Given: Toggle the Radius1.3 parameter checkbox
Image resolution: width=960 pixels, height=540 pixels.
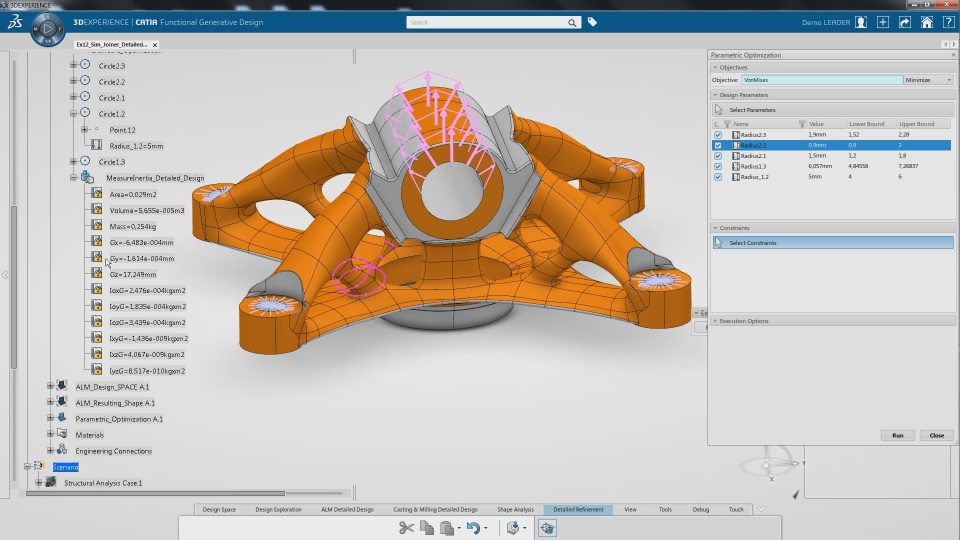Looking at the screenshot, I should [718, 166].
